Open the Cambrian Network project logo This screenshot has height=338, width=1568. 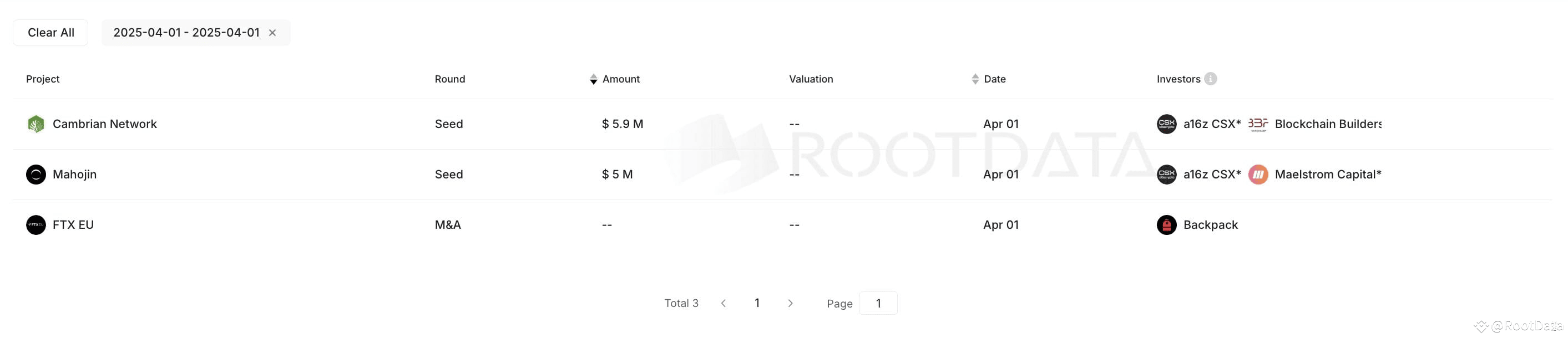[37, 124]
